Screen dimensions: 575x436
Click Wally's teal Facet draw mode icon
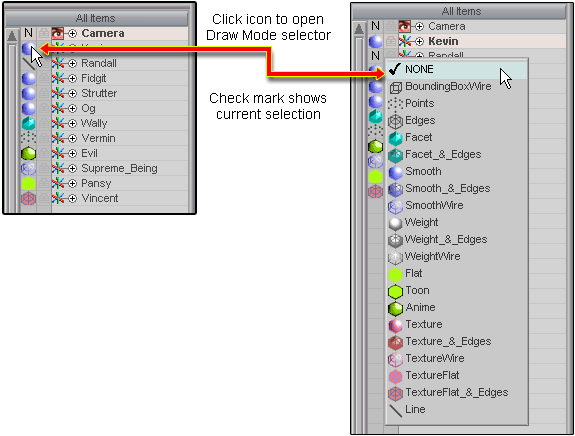coord(29,123)
